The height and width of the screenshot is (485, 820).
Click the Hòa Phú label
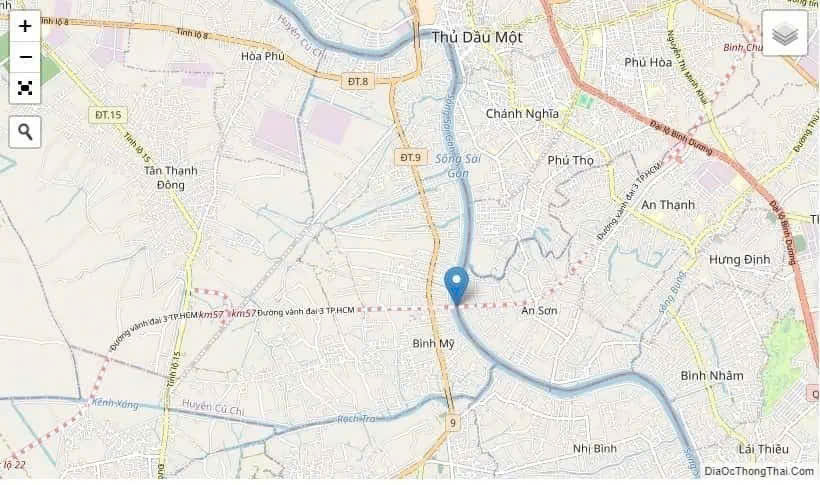point(263,56)
